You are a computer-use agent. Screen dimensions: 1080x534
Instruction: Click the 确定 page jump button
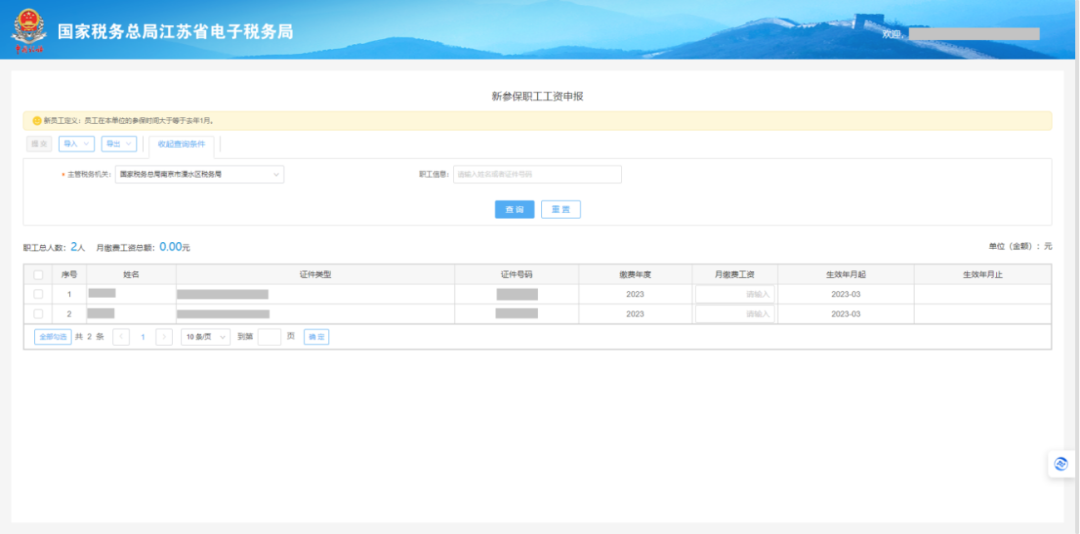pyautogui.click(x=316, y=337)
